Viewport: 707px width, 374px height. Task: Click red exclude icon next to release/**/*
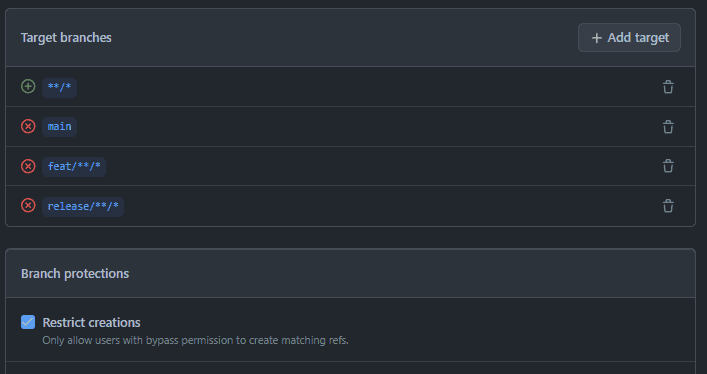click(28, 206)
